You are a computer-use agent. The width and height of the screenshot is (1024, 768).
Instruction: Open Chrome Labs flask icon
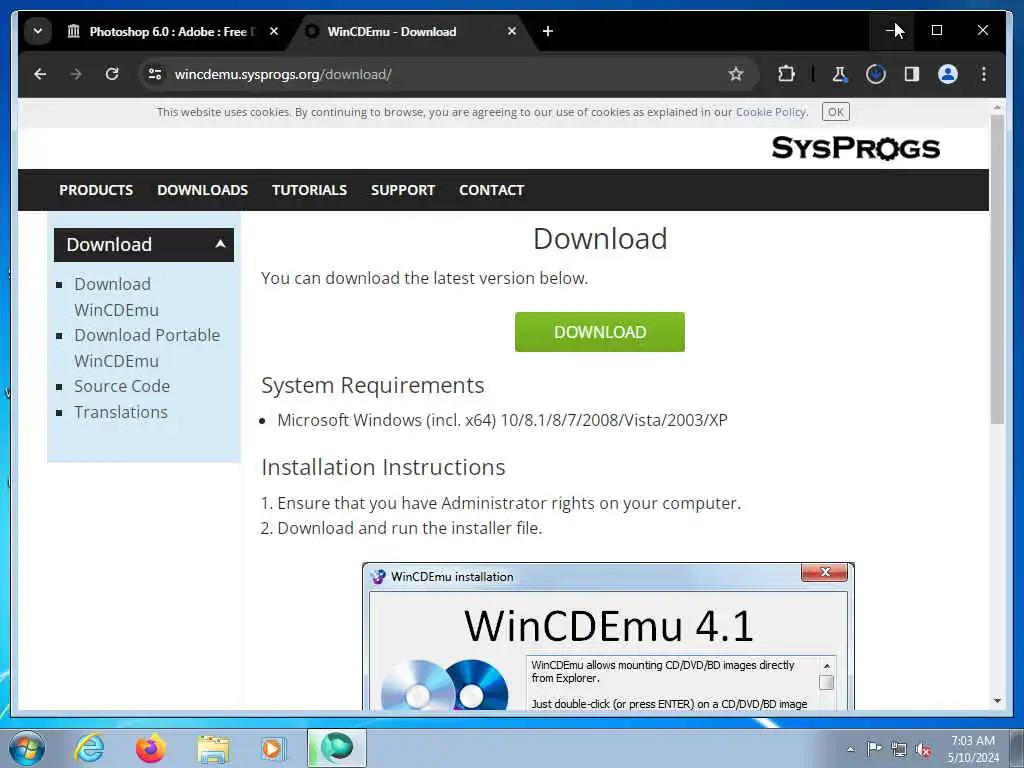coord(839,74)
